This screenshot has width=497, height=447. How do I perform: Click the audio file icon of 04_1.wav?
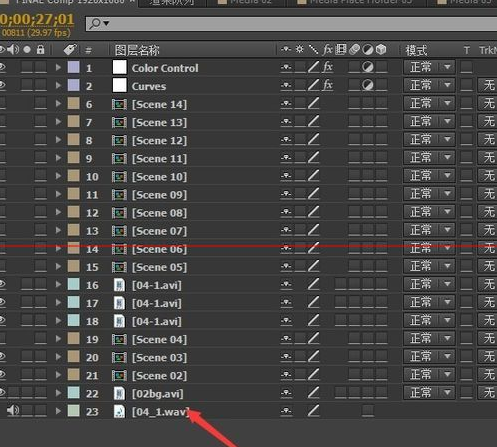coord(119,412)
